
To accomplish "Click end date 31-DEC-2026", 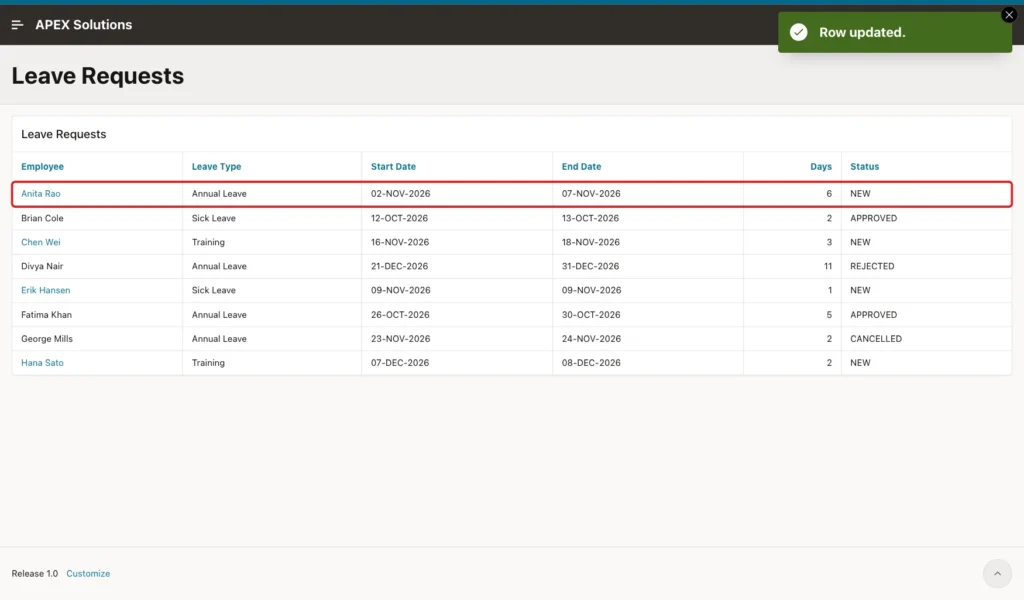I will [x=590, y=266].
